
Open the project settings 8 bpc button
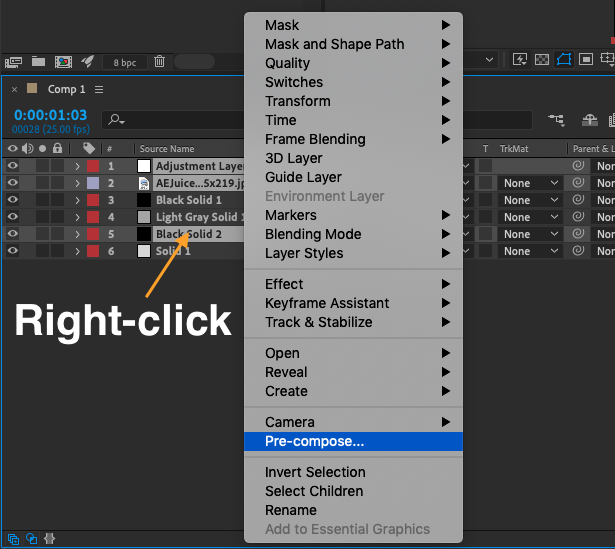pyautogui.click(x=124, y=62)
